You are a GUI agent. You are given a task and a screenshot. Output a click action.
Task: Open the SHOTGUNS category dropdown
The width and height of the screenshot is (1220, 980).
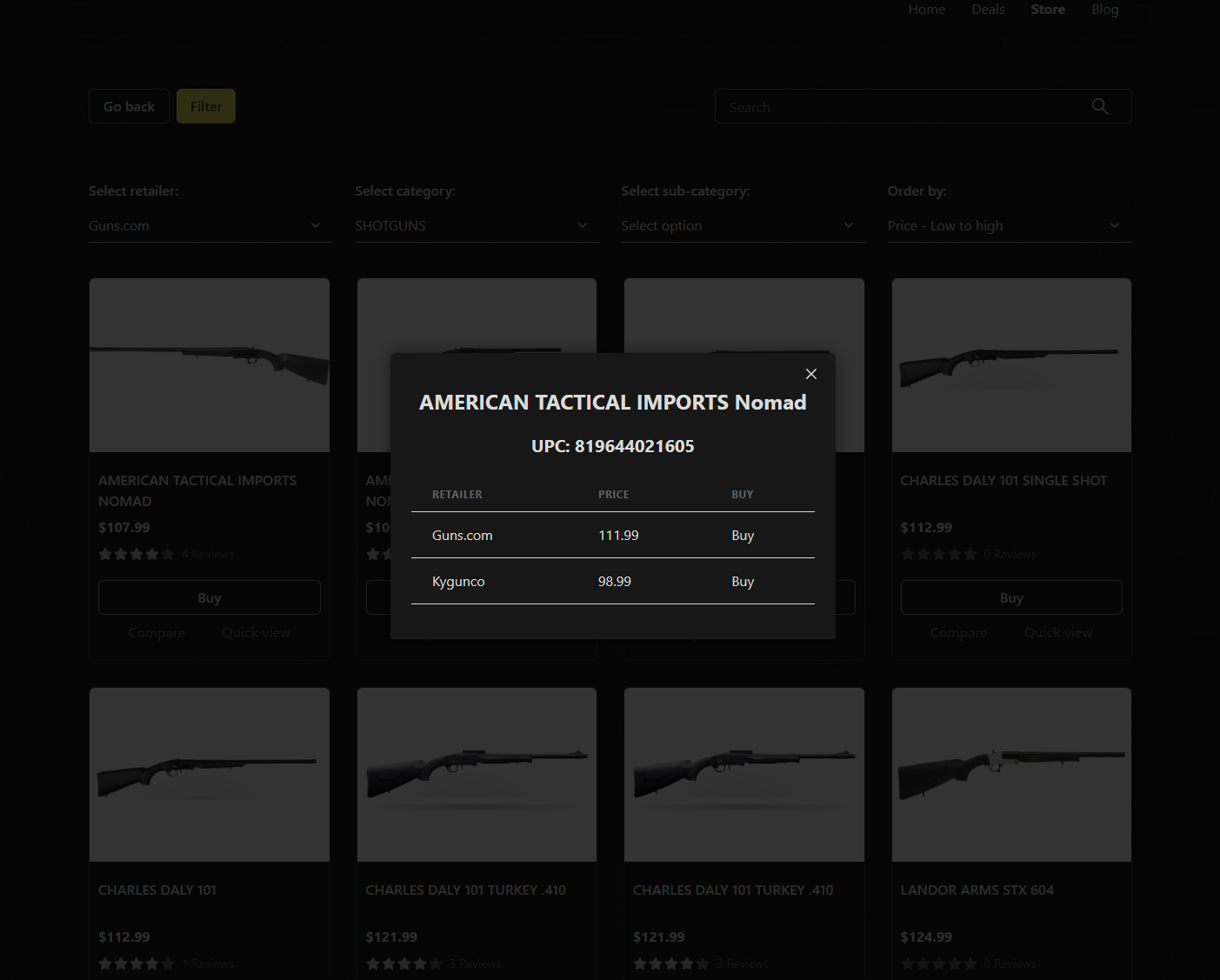(477, 226)
